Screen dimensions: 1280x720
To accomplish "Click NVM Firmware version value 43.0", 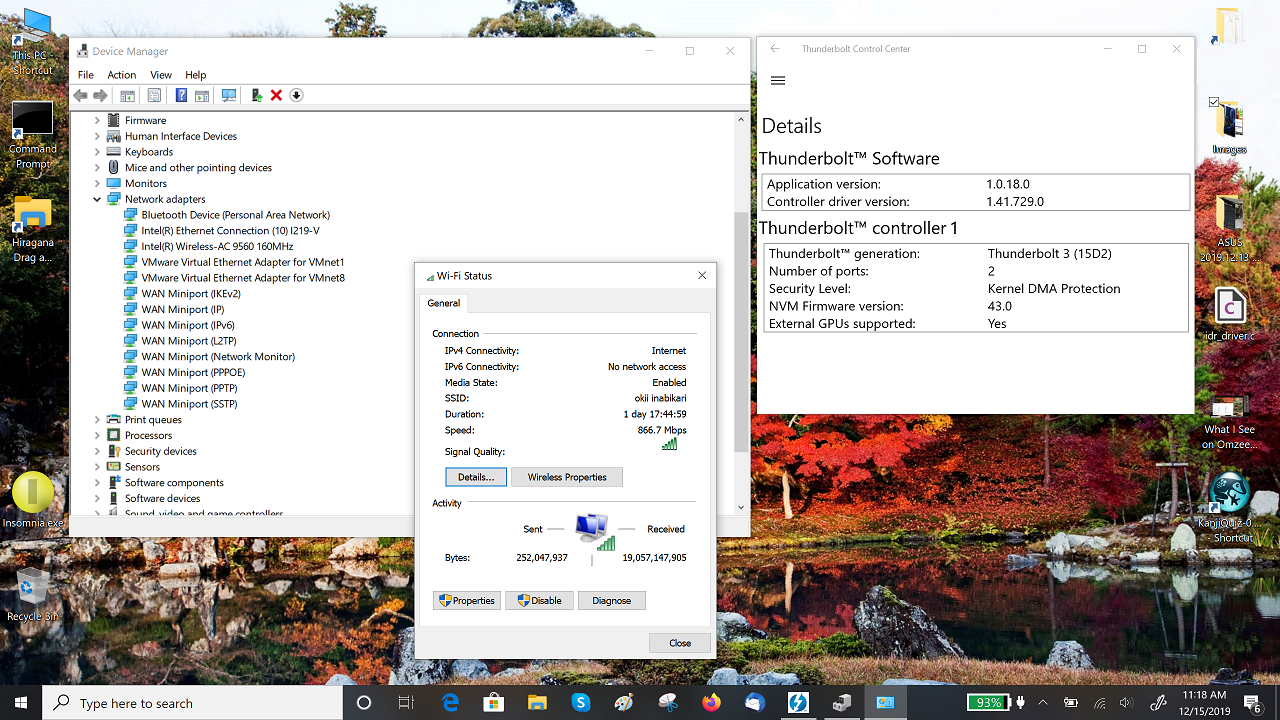I will [1000, 306].
